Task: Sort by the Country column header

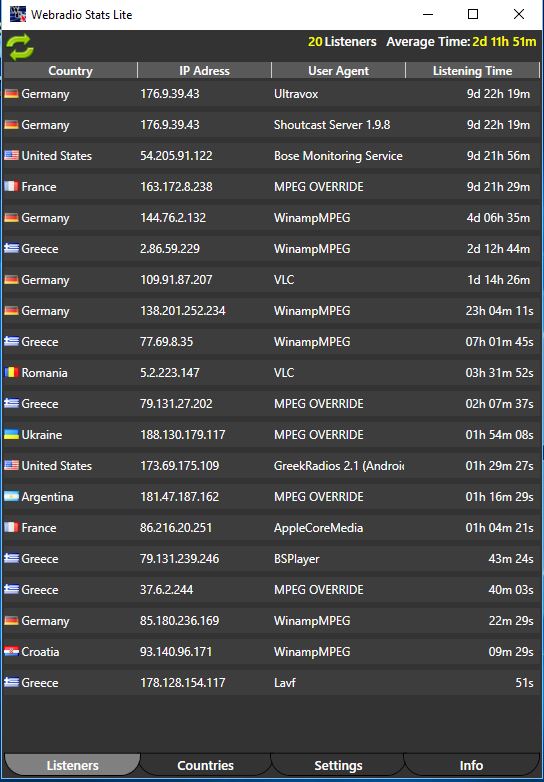Action: (x=70, y=70)
